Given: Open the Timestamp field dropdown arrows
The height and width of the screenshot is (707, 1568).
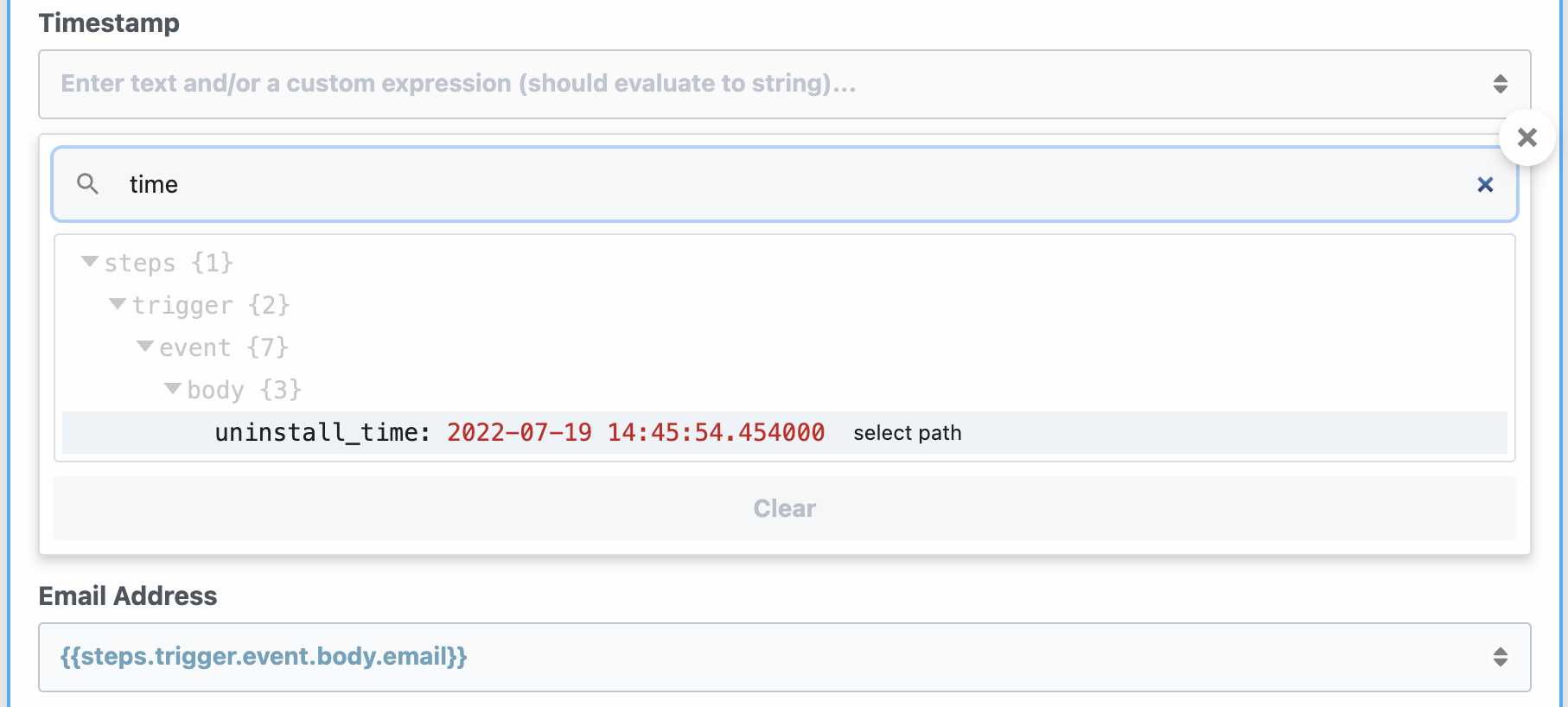Looking at the screenshot, I should tap(1501, 84).
